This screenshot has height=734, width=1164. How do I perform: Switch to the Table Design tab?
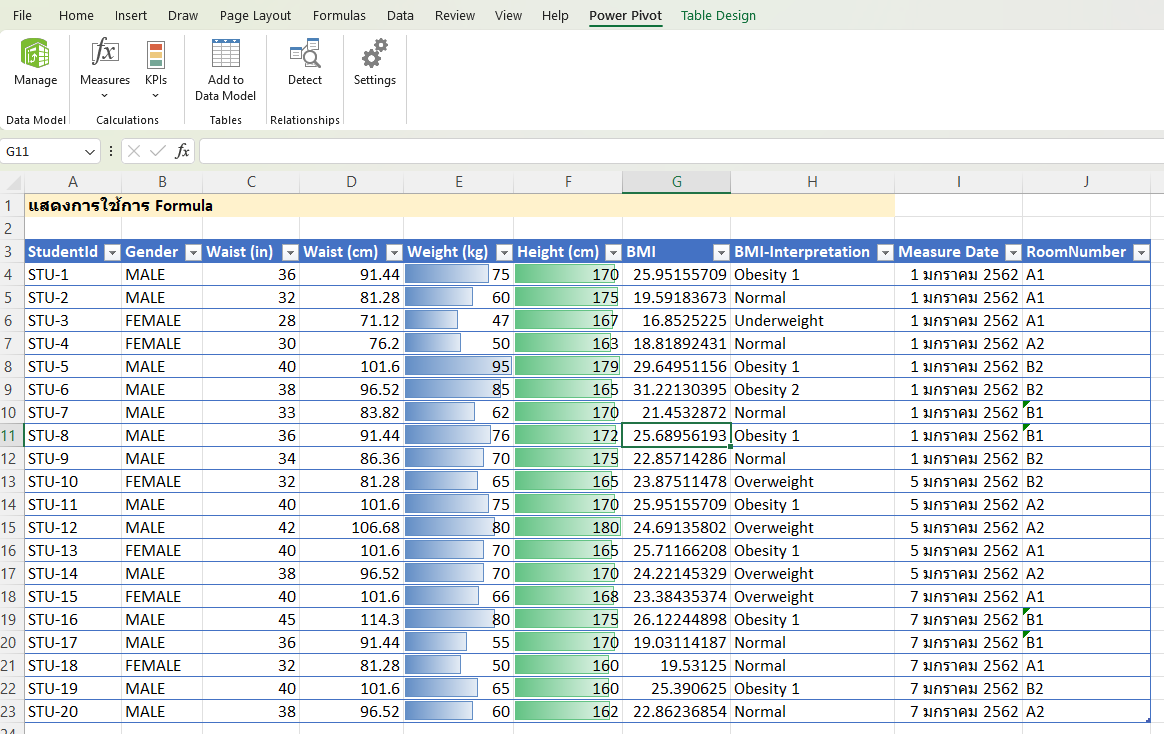pos(718,16)
